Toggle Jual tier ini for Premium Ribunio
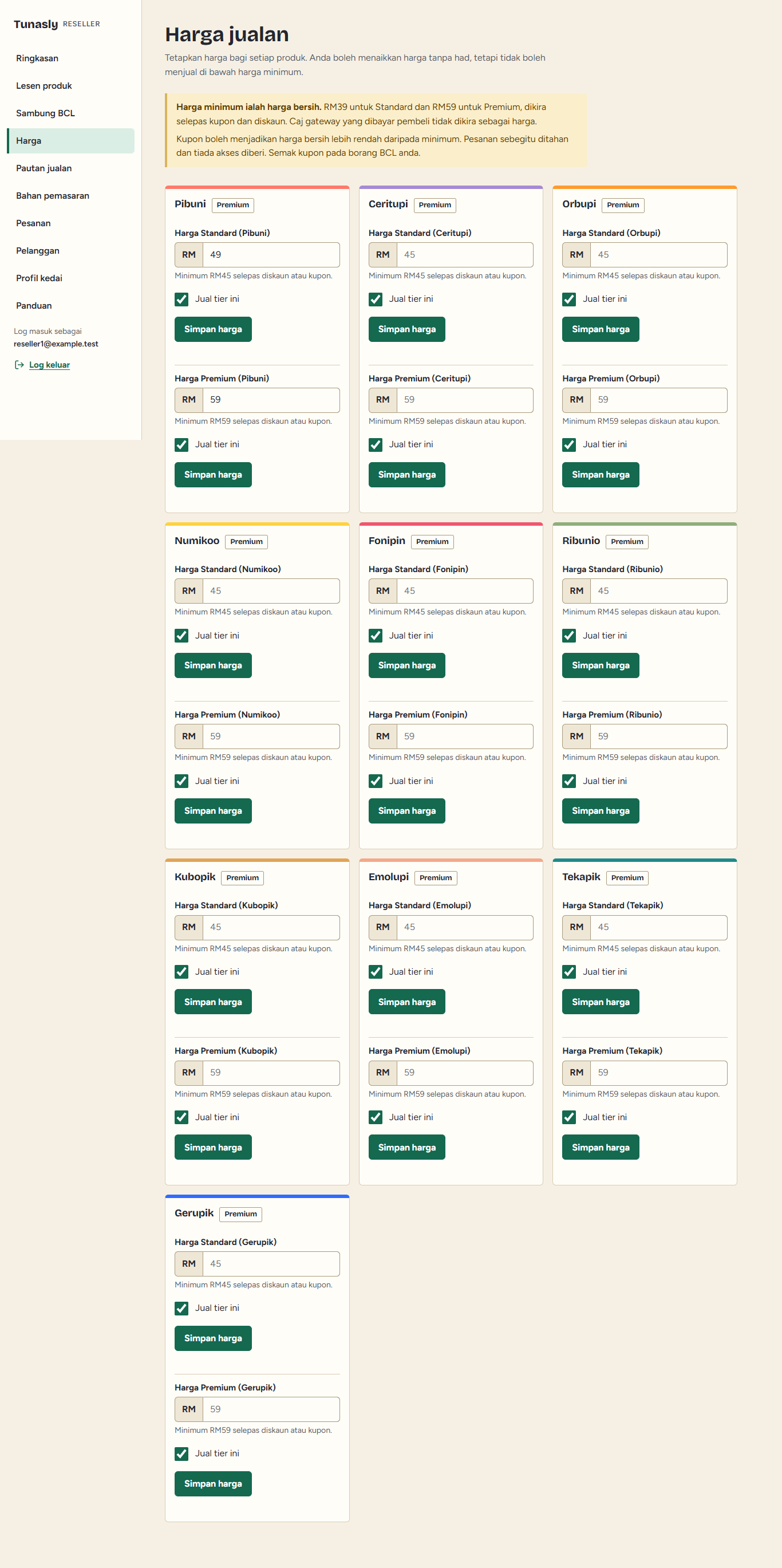 [569, 781]
